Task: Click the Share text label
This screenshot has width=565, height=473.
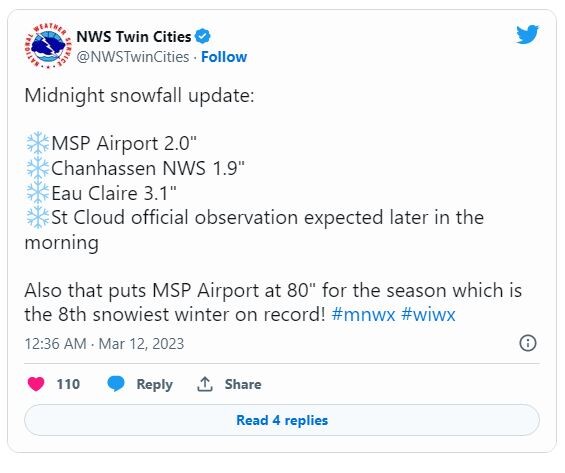Action: pos(243,384)
